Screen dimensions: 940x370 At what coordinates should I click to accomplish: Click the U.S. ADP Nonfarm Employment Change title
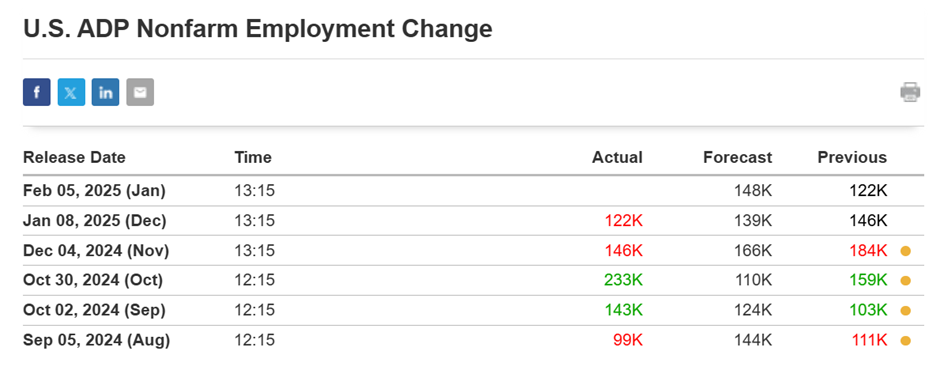(258, 29)
